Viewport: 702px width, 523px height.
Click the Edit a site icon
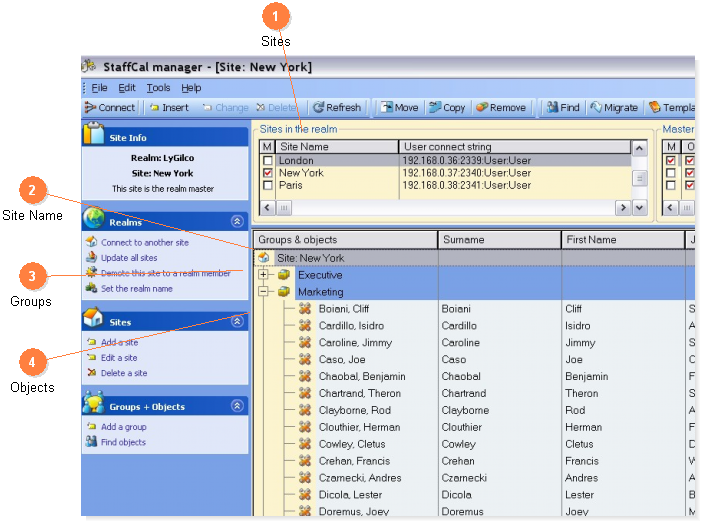91,357
